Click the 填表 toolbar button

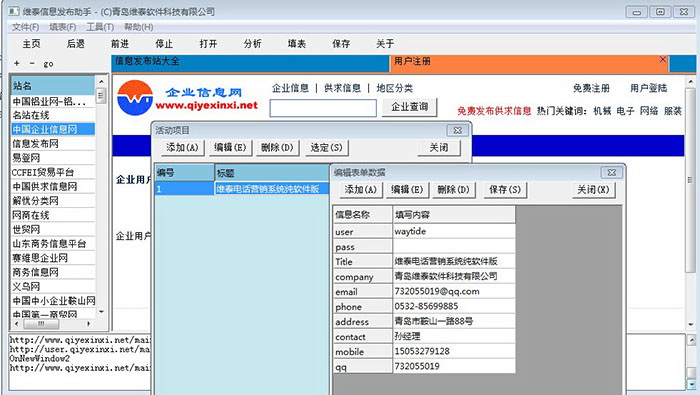(296, 44)
